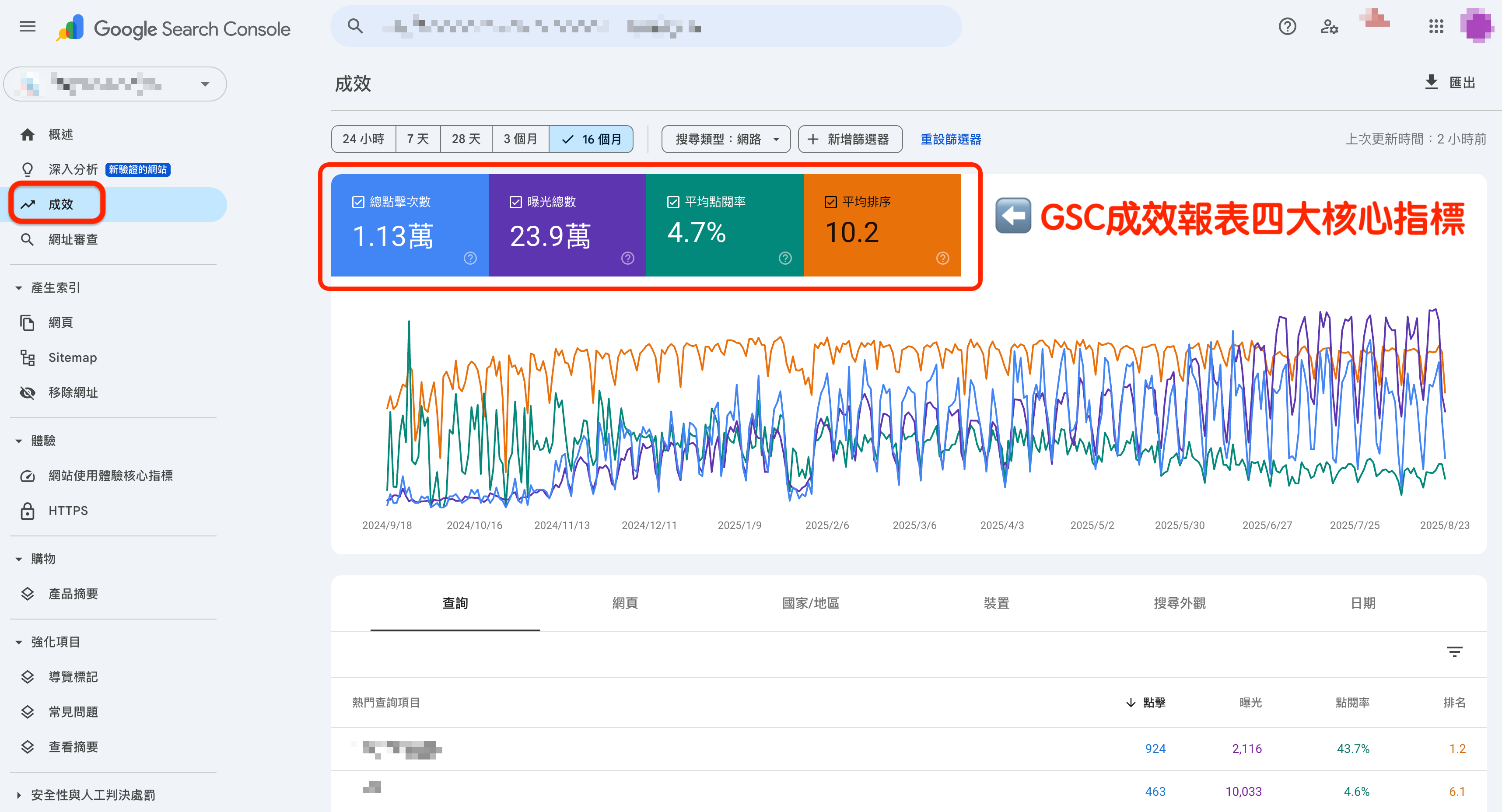Switch to the 查詢 tab
The width and height of the screenshot is (1502, 812).
(x=455, y=603)
